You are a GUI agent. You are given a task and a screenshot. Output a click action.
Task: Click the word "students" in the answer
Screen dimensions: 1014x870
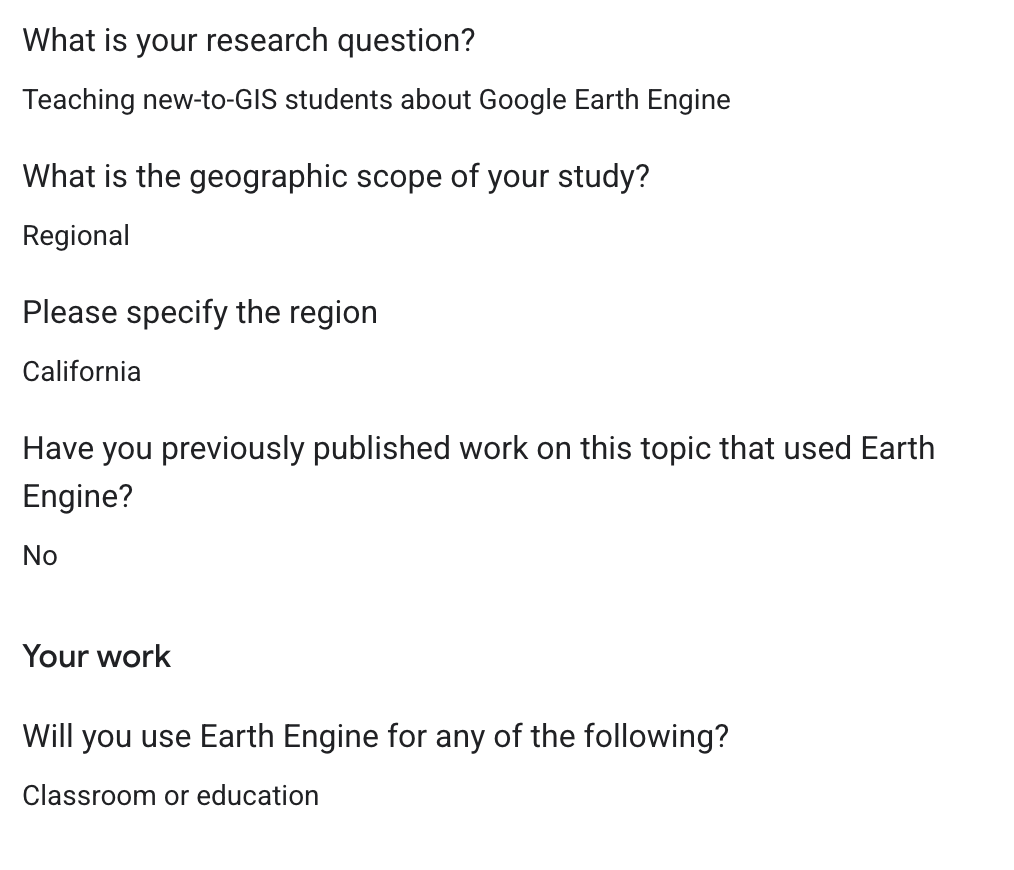338,100
